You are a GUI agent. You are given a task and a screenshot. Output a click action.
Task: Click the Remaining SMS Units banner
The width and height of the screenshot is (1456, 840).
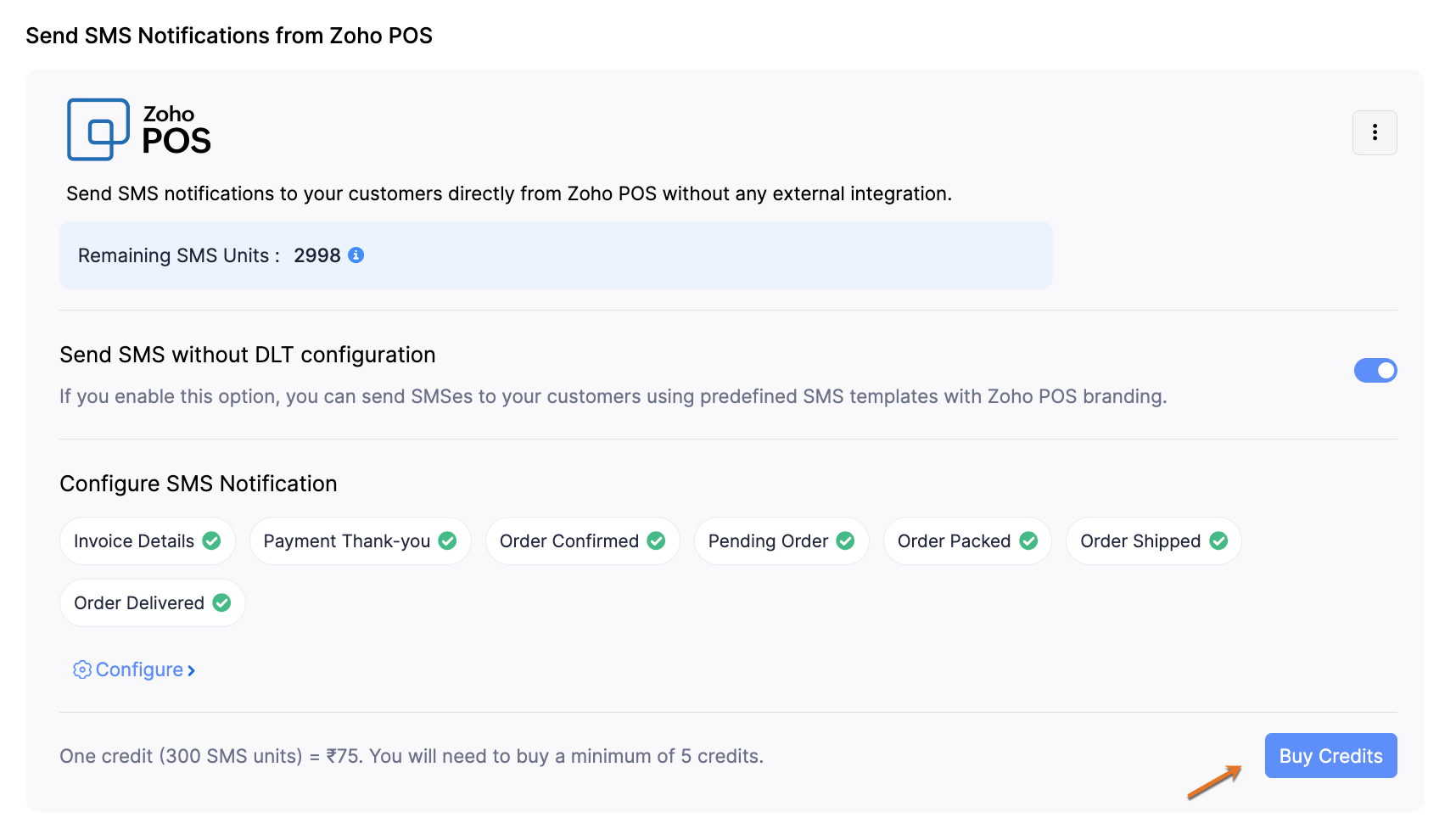point(556,255)
